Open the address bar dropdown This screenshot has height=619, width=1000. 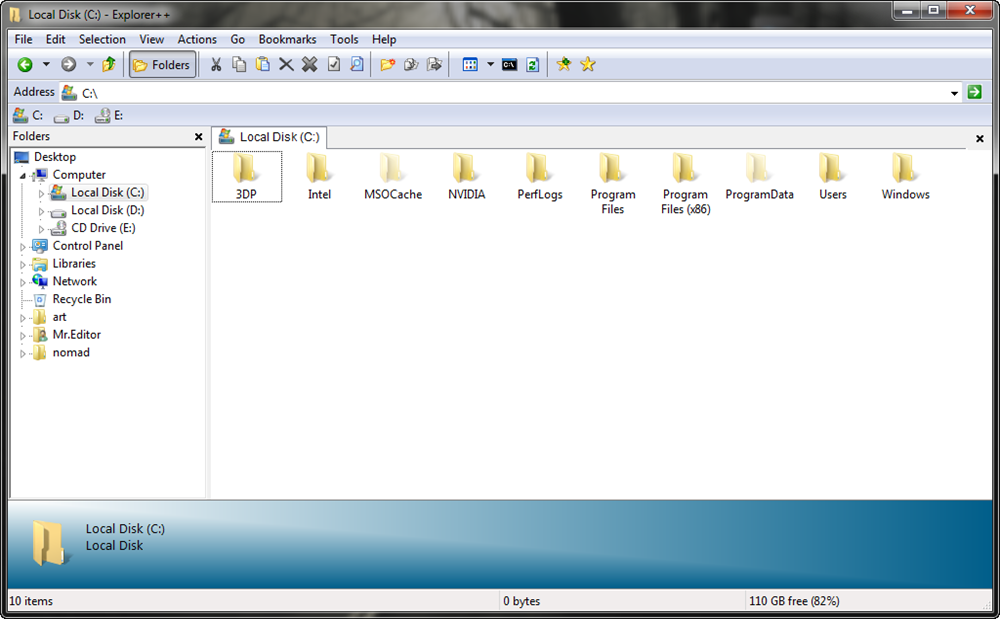[x=954, y=93]
